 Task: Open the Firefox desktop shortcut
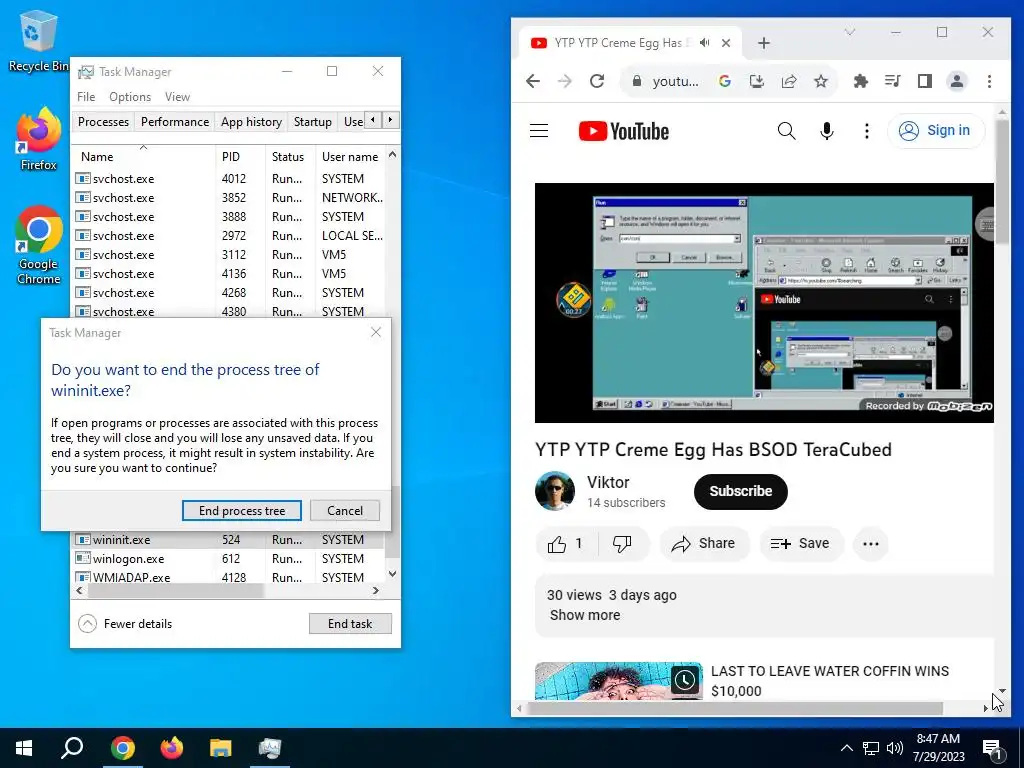pos(39,140)
